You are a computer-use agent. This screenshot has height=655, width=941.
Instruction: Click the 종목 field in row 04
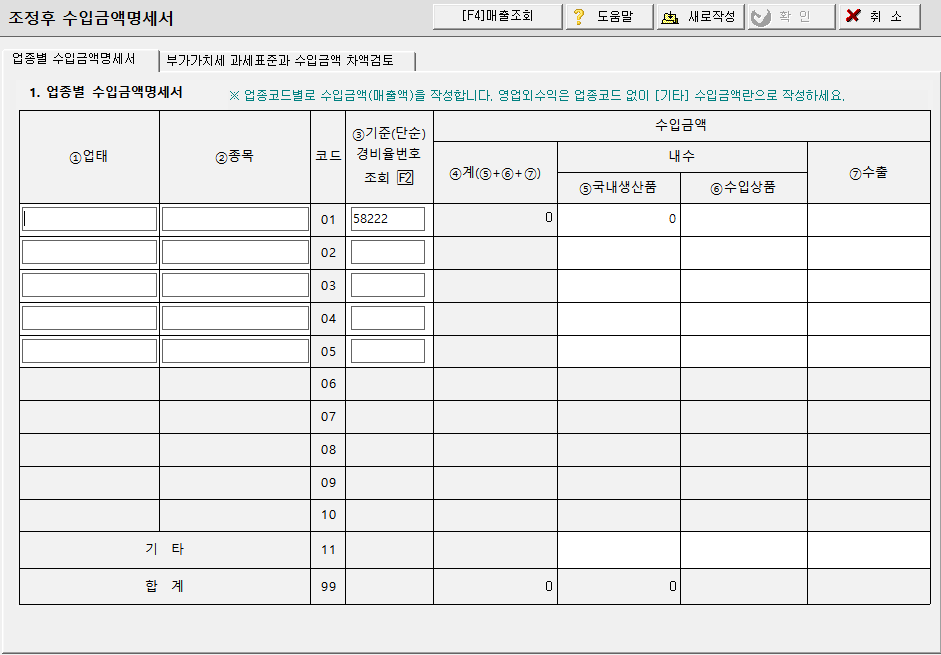tap(235, 318)
